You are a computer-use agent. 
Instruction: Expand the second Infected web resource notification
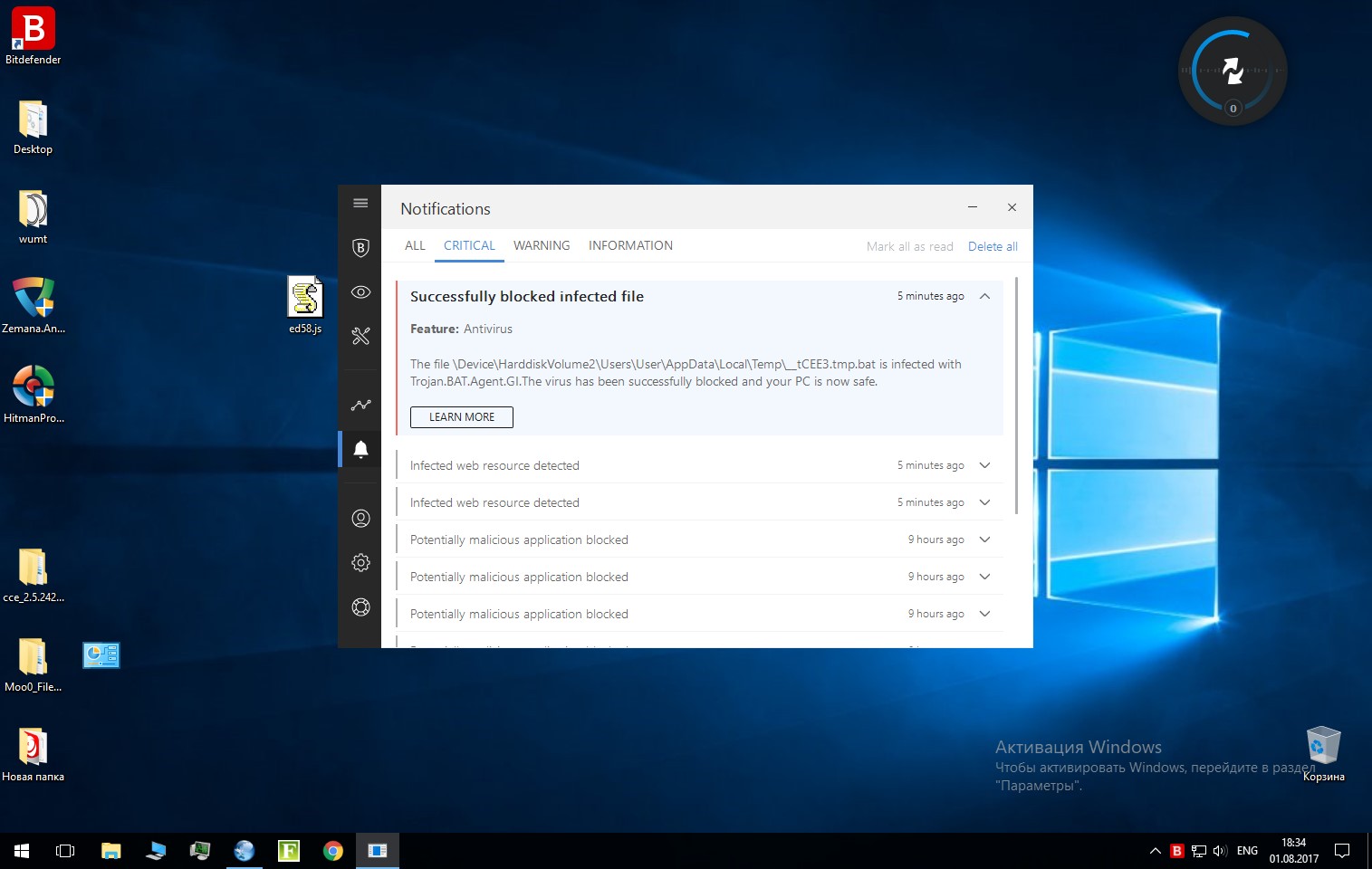click(984, 502)
